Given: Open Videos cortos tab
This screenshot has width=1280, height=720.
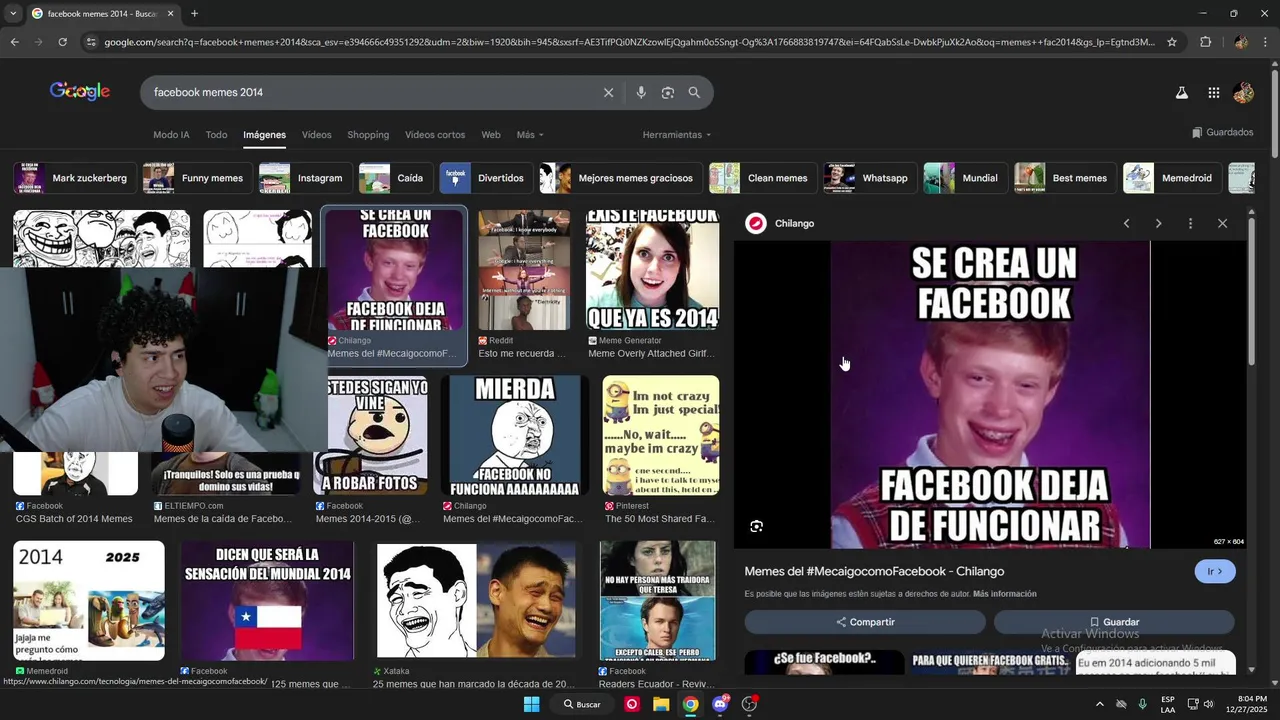Looking at the screenshot, I should (x=435, y=135).
